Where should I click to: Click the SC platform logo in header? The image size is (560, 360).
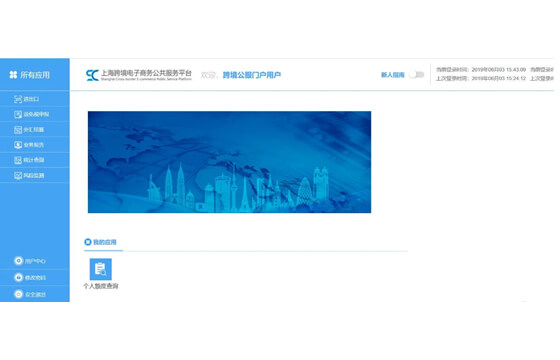point(92,75)
